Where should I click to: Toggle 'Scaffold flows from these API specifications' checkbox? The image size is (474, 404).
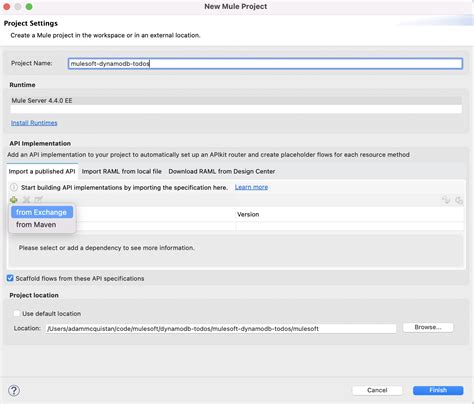pyautogui.click(x=10, y=278)
